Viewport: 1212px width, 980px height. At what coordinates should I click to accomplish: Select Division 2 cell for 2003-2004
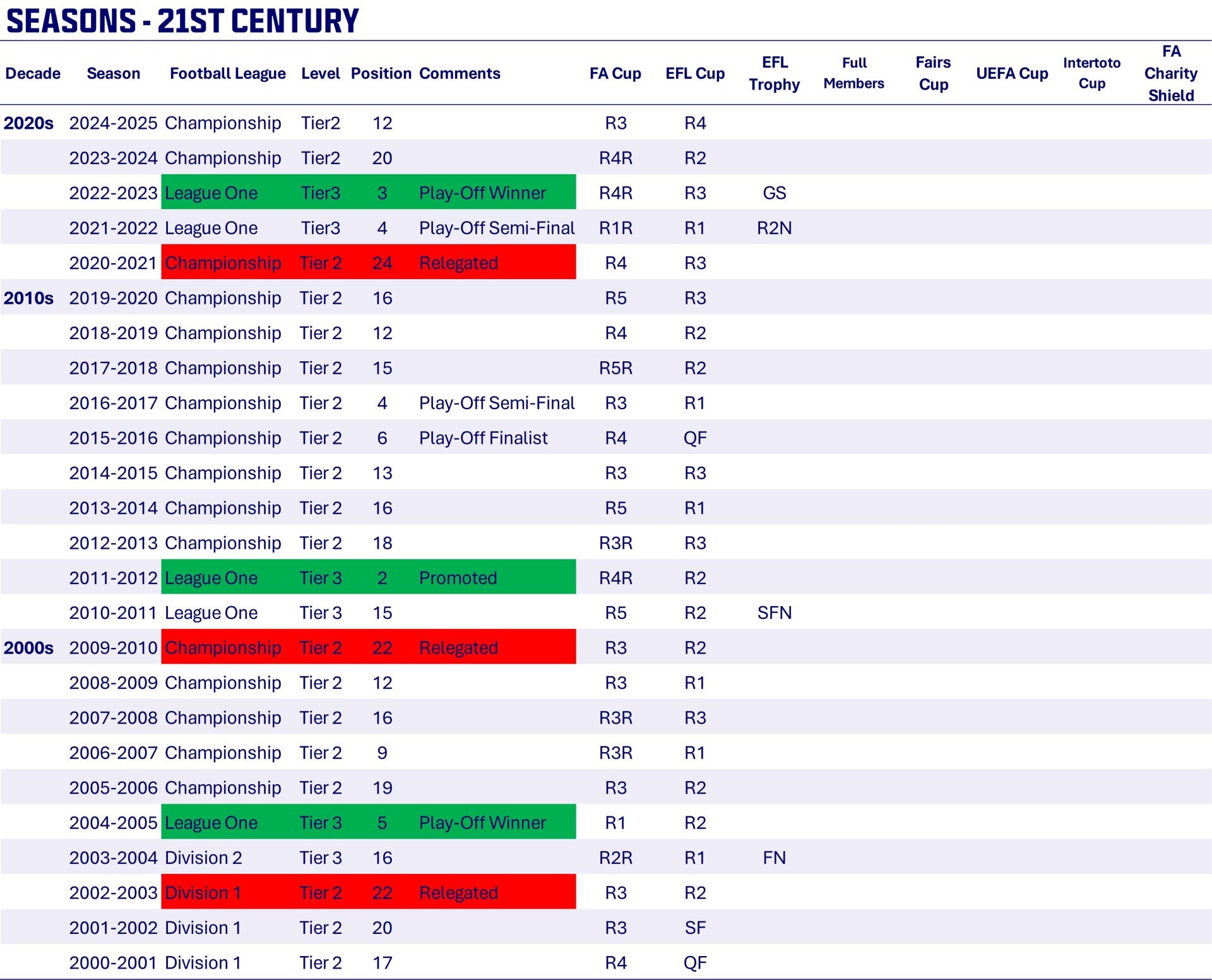point(204,857)
